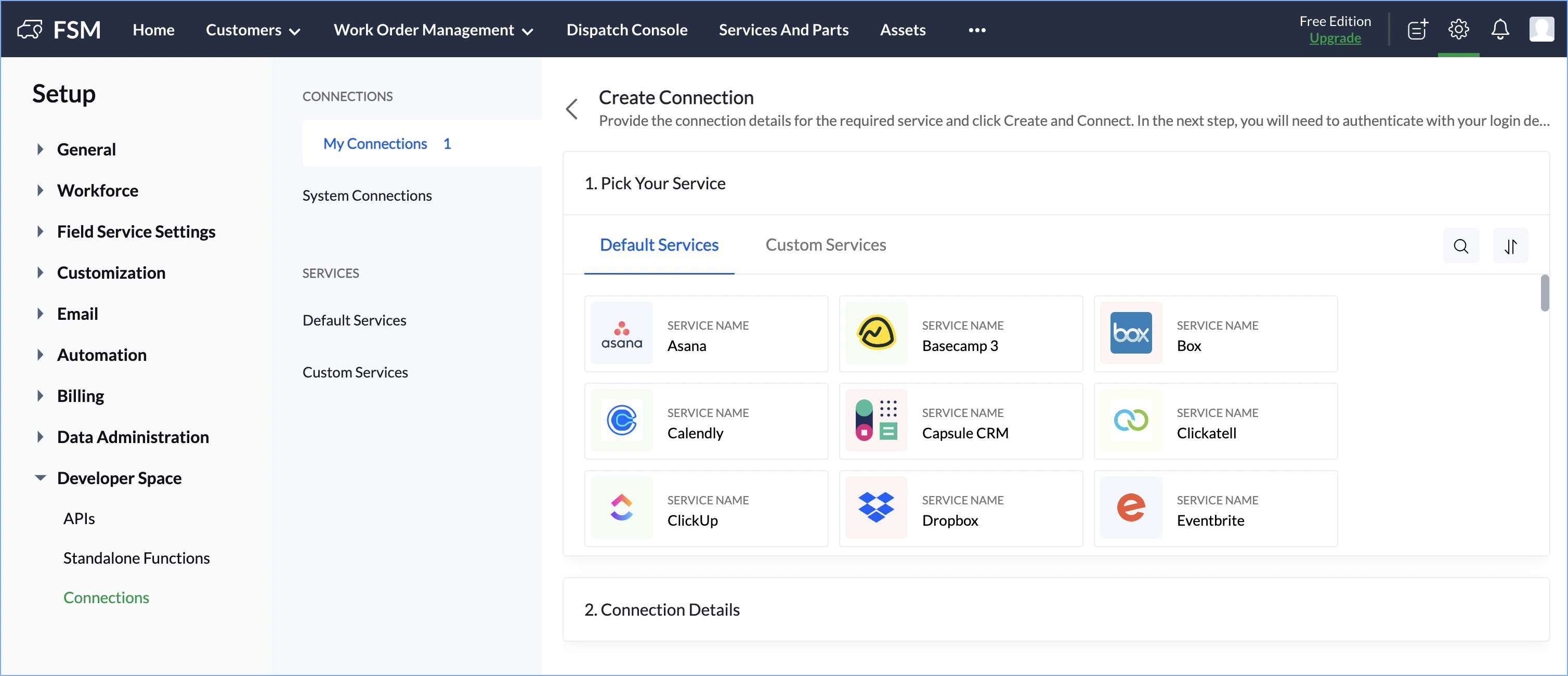Viewport: 1568px width, 676px height.
Task: Go back using the left chevron arrow
Action: click(x=571, y=109)
